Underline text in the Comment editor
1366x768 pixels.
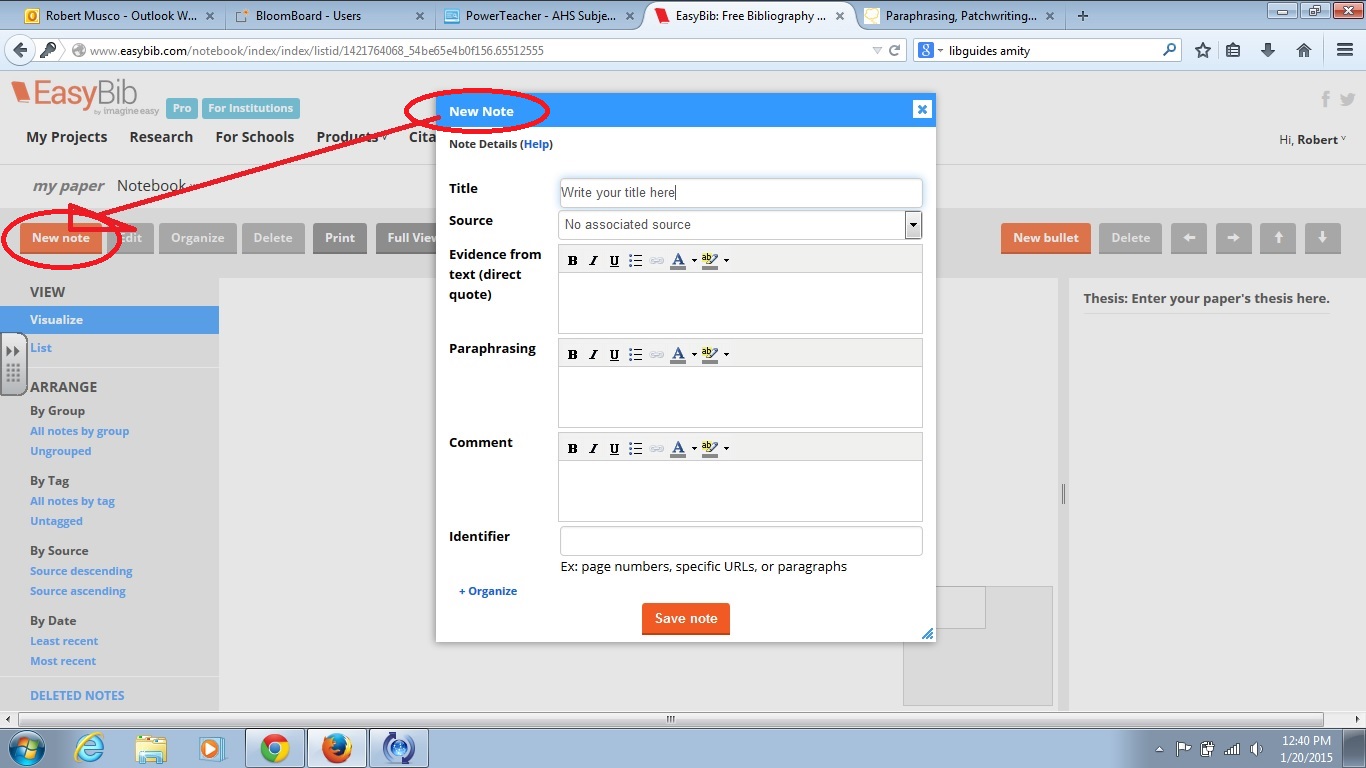coord(614,448)
